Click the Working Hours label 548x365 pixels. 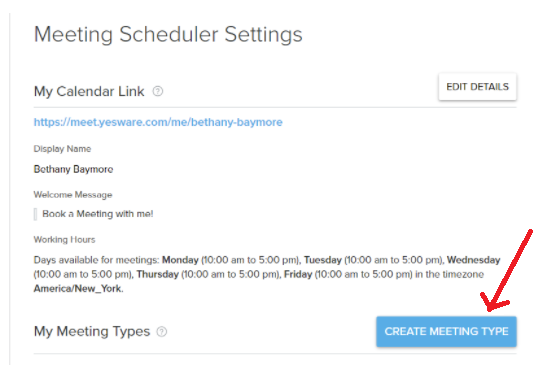coord(64,239)
